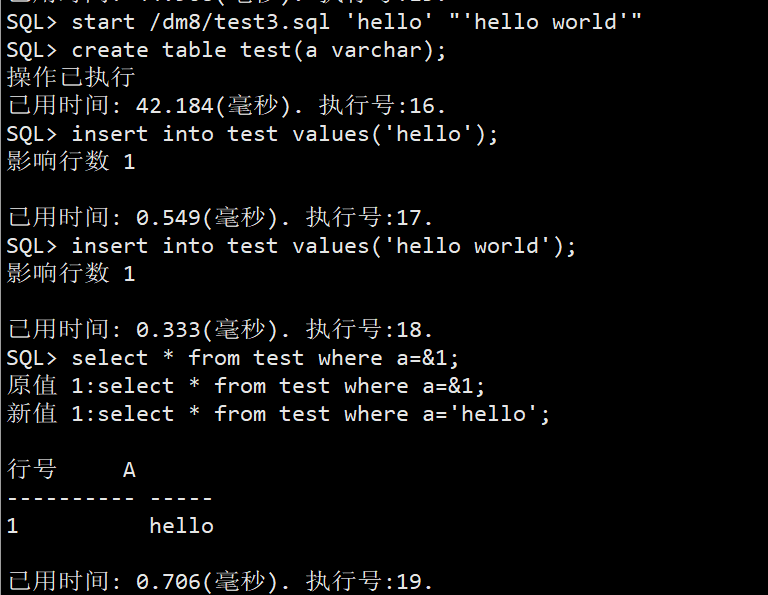Click the insert values('hello world') statement
Image resolution: width=768 pixels, height=595 pixels.
(324, 245)
